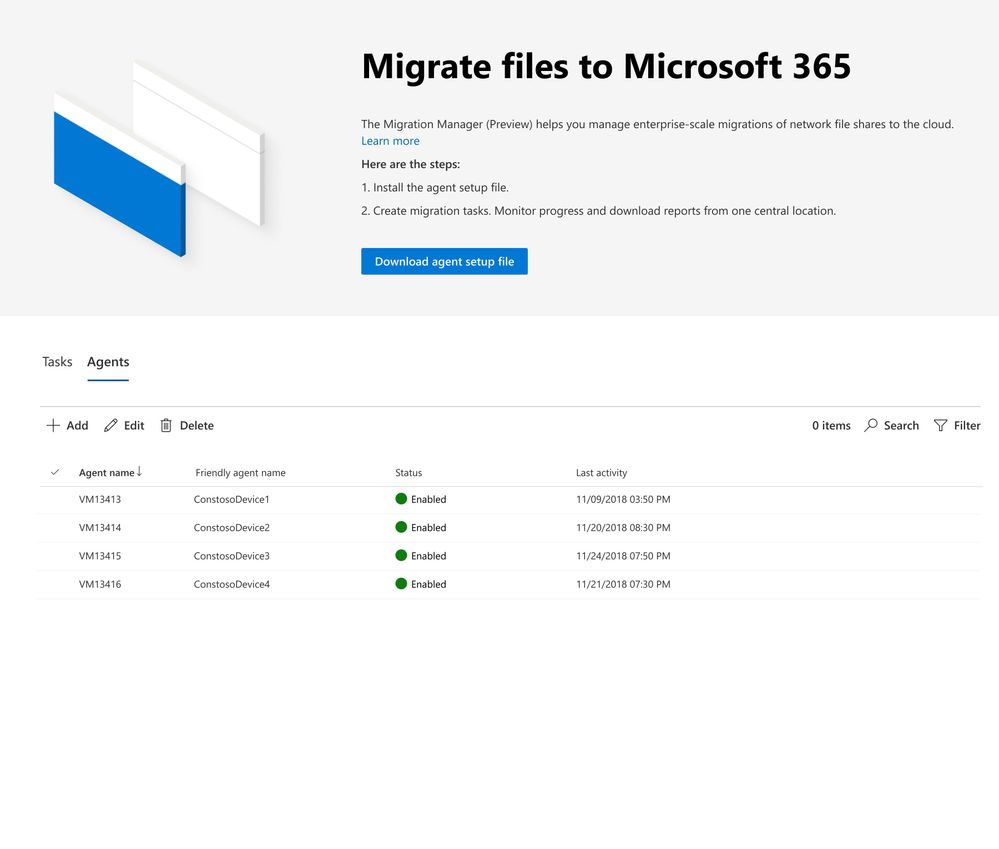Select agent row VM13413

point(510,499)
